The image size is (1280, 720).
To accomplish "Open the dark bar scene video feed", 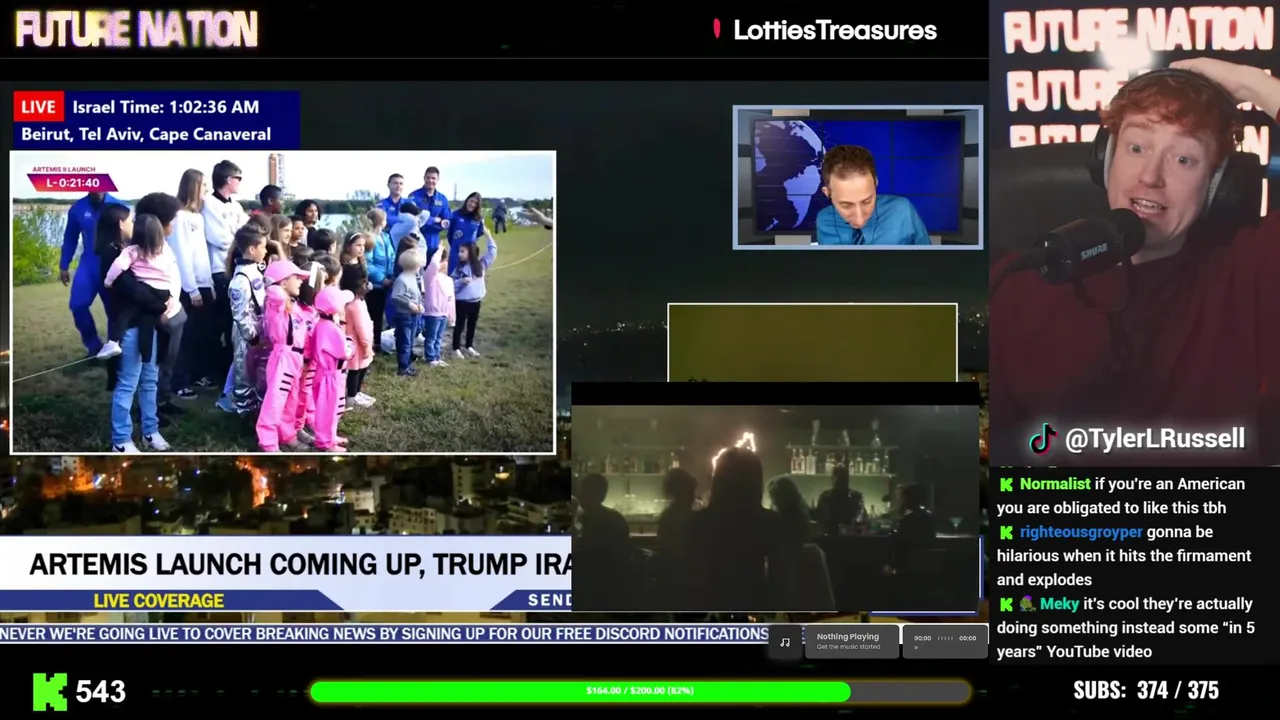I will [x=775, y=496].
